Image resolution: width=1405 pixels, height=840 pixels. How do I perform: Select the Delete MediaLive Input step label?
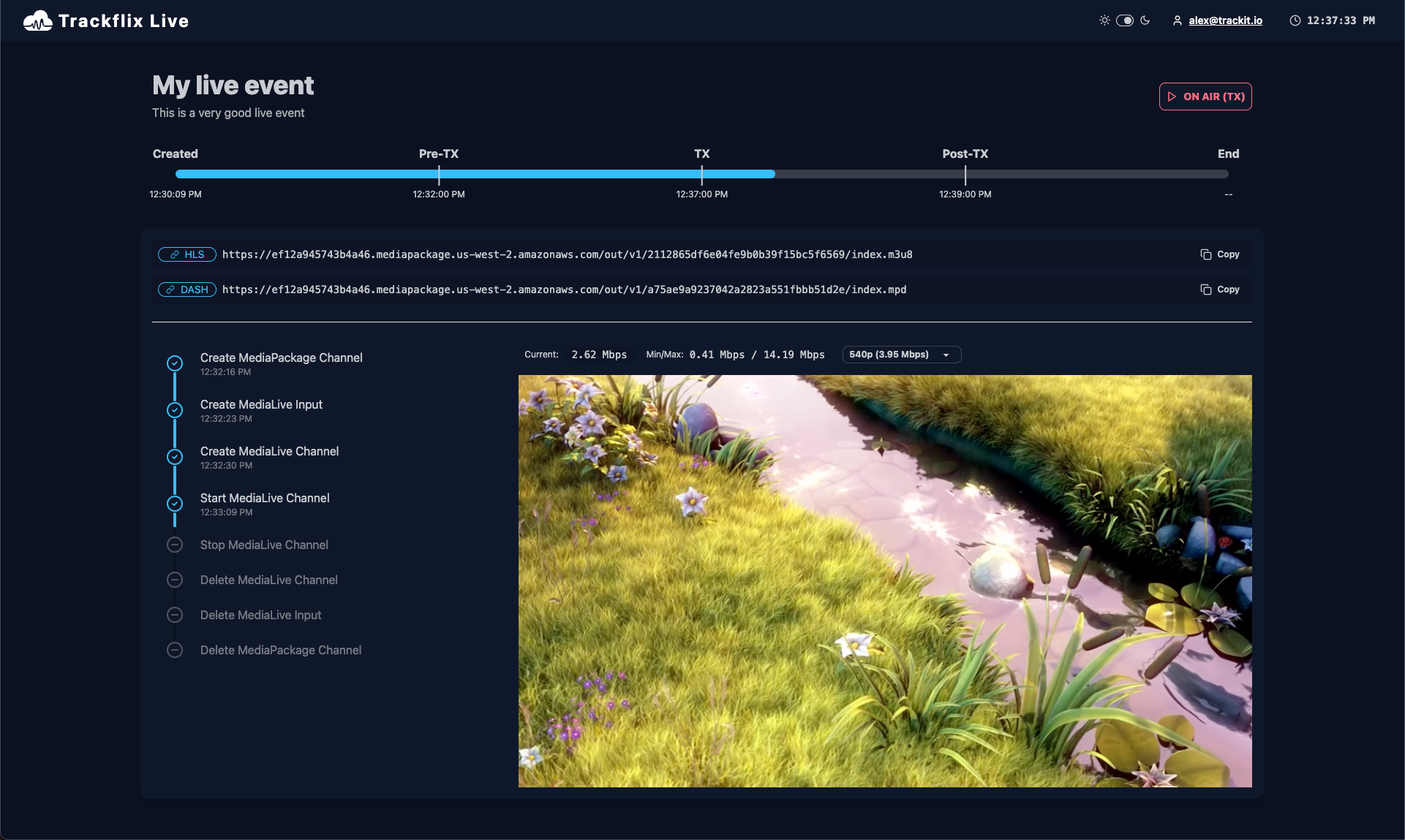click(260, 615)
